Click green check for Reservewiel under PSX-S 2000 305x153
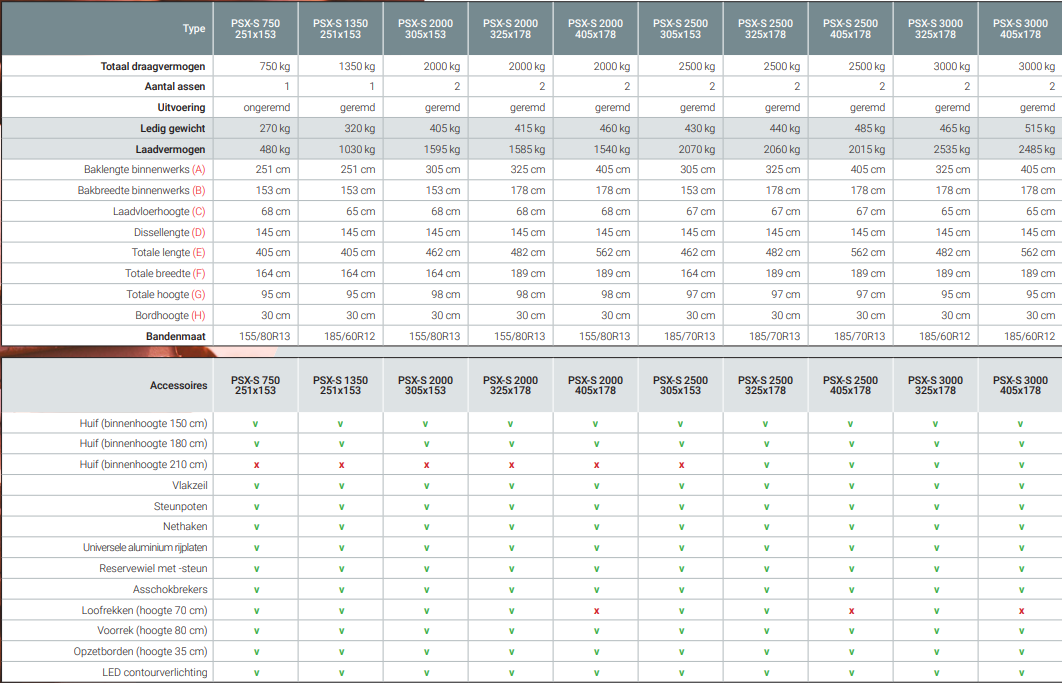1062x683 pixels. pyautogui.click(x=427, y=568)
